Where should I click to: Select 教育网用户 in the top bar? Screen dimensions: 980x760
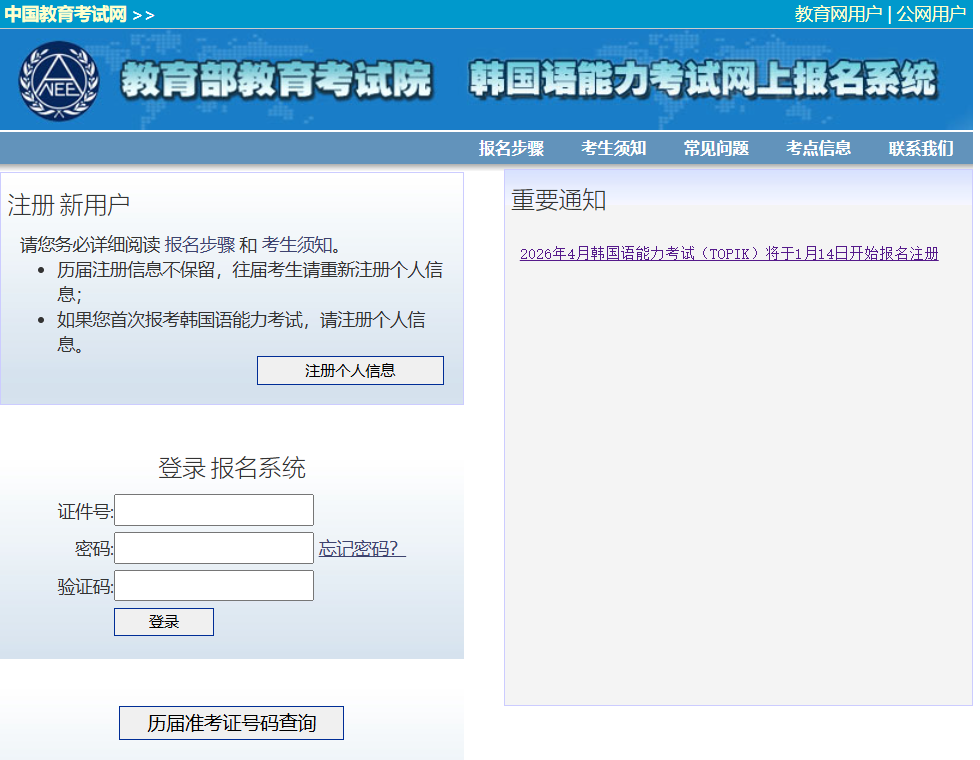[838, 14]
